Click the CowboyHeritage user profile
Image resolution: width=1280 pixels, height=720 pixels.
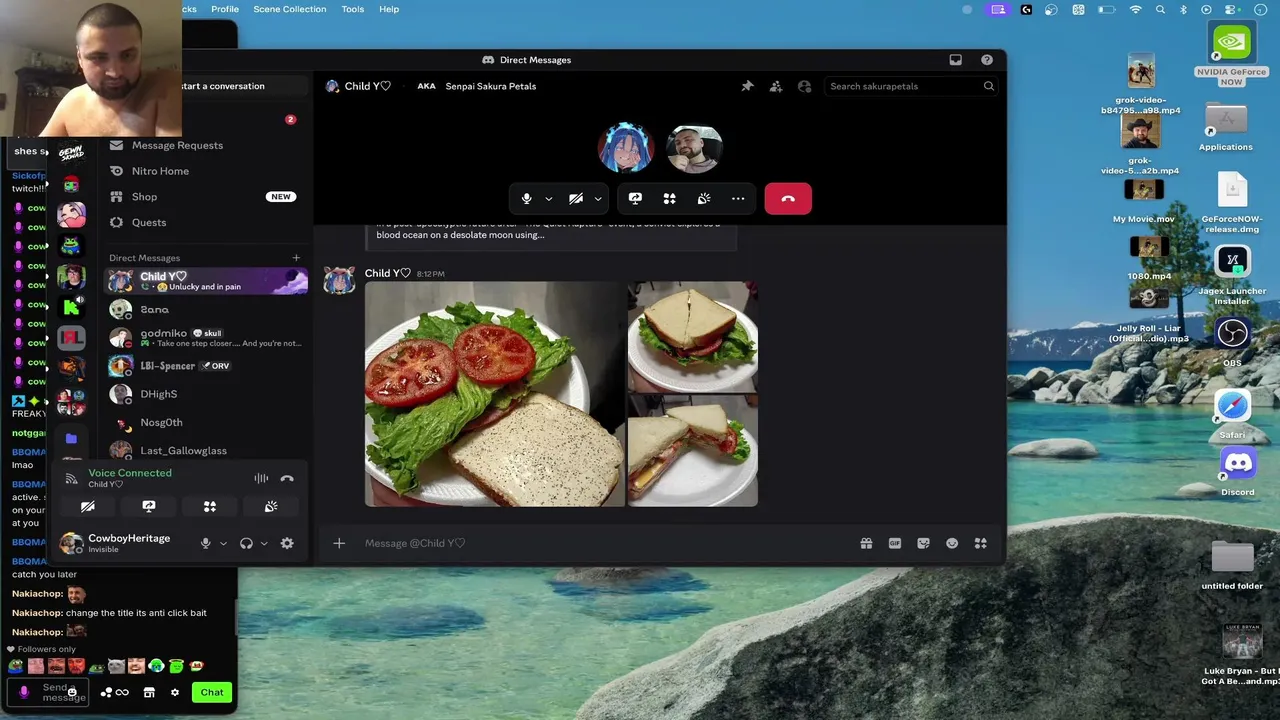click(118, 543)
